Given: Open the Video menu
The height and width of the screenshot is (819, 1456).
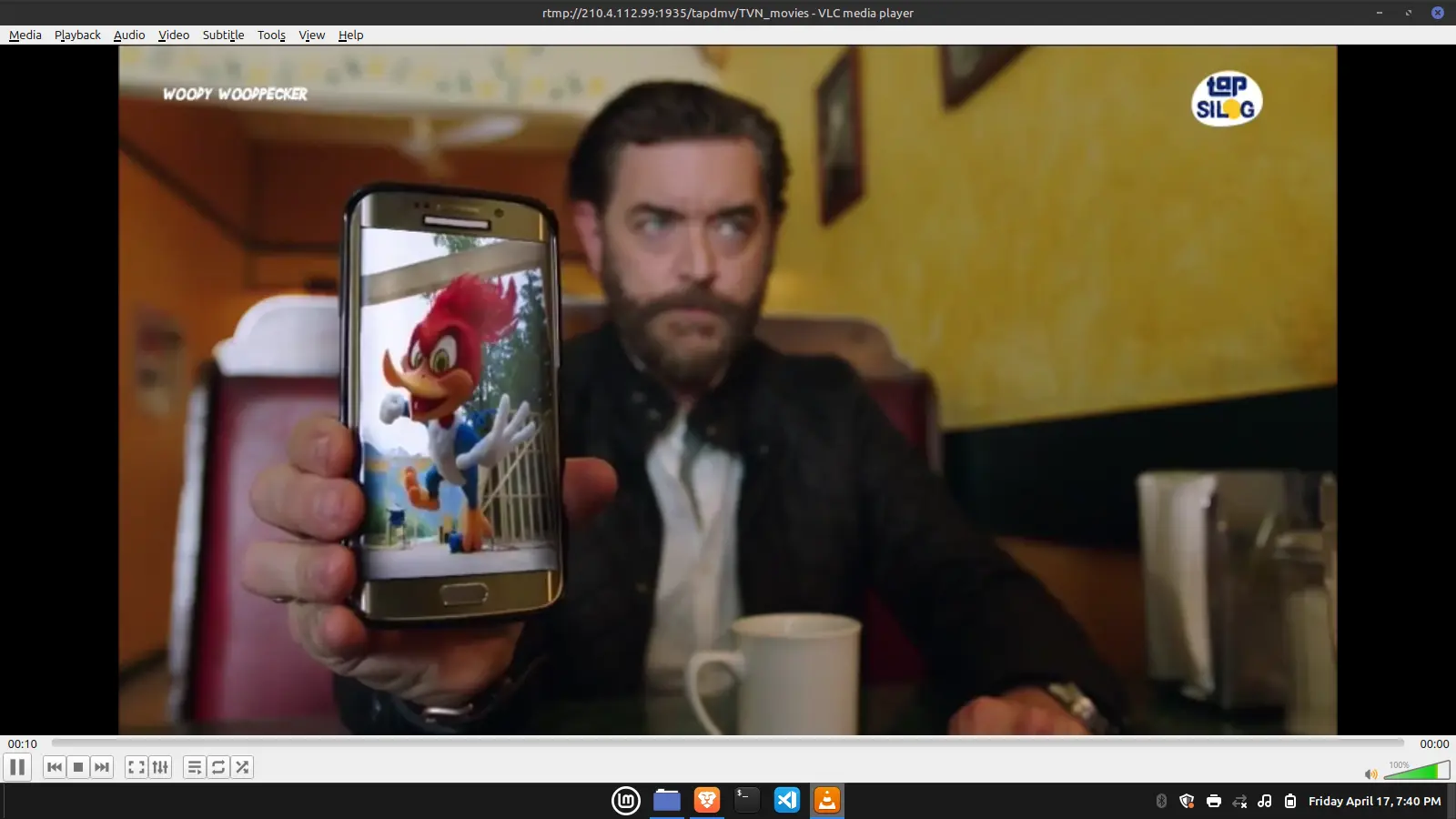Looking at the screenshot, I should pyautogui.click(x=174, y=35).
